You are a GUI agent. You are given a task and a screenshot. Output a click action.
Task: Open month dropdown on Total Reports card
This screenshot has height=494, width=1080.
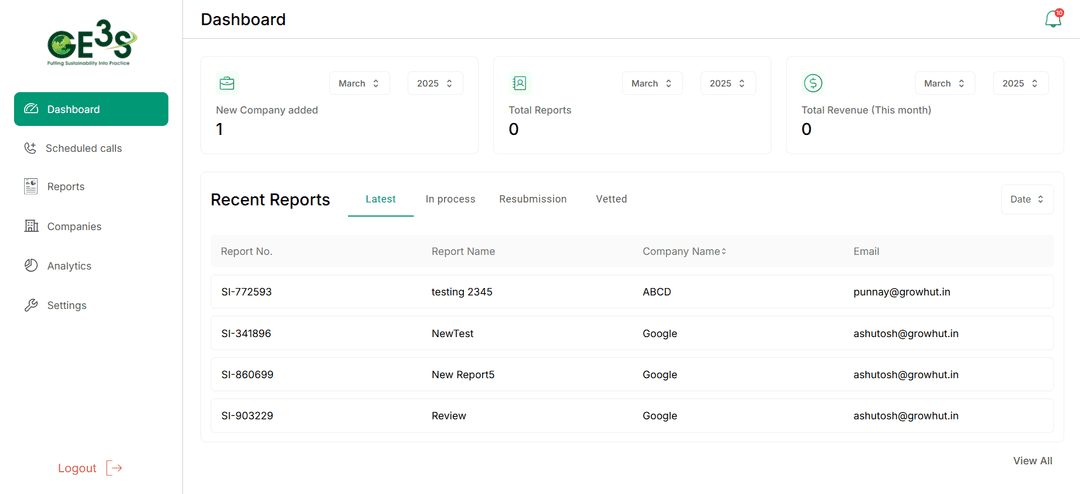click(x=652, y=83)
